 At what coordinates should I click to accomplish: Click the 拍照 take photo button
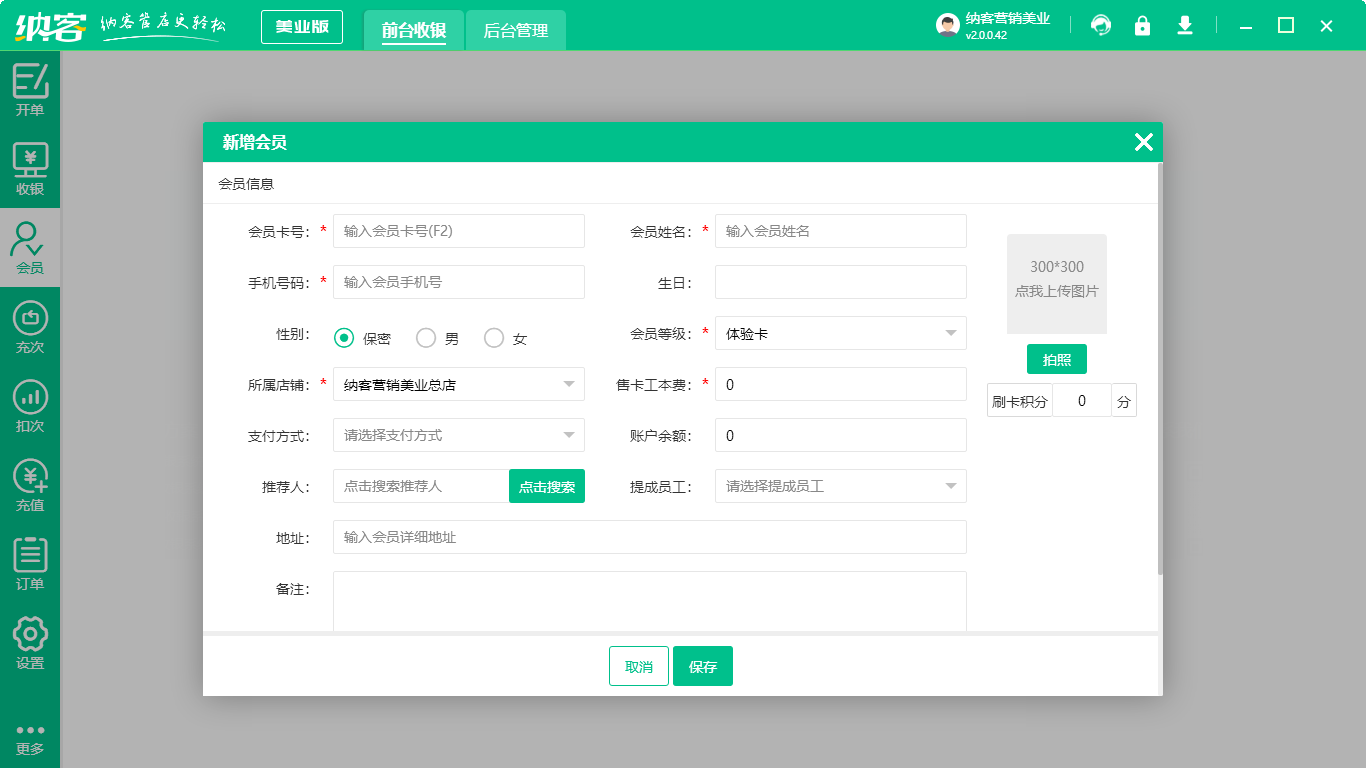coord(1057,359)
